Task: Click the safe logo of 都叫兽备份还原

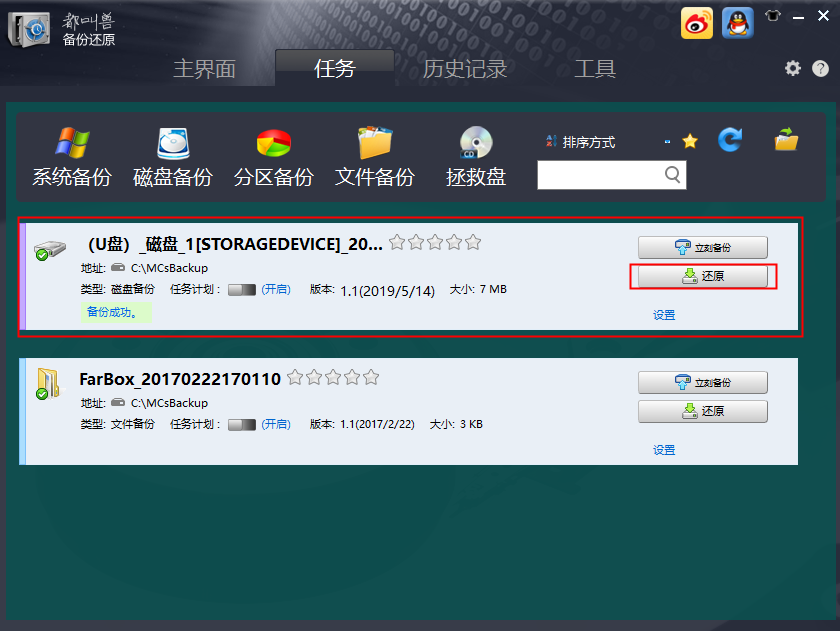Action: pos(29,29)
